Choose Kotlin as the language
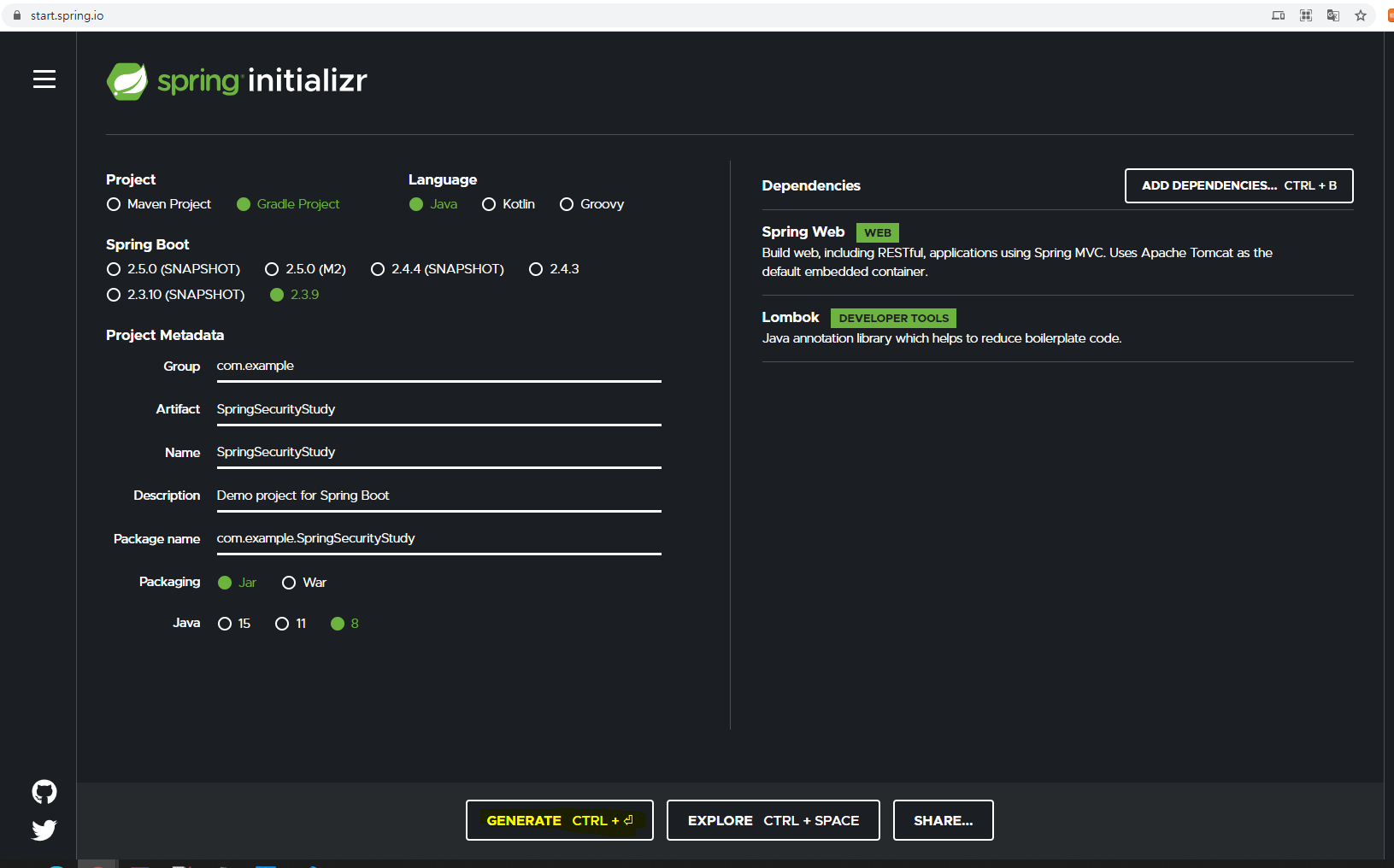Image resolution: width=1394 pixels, height=868 pixels. click(509, 204)
